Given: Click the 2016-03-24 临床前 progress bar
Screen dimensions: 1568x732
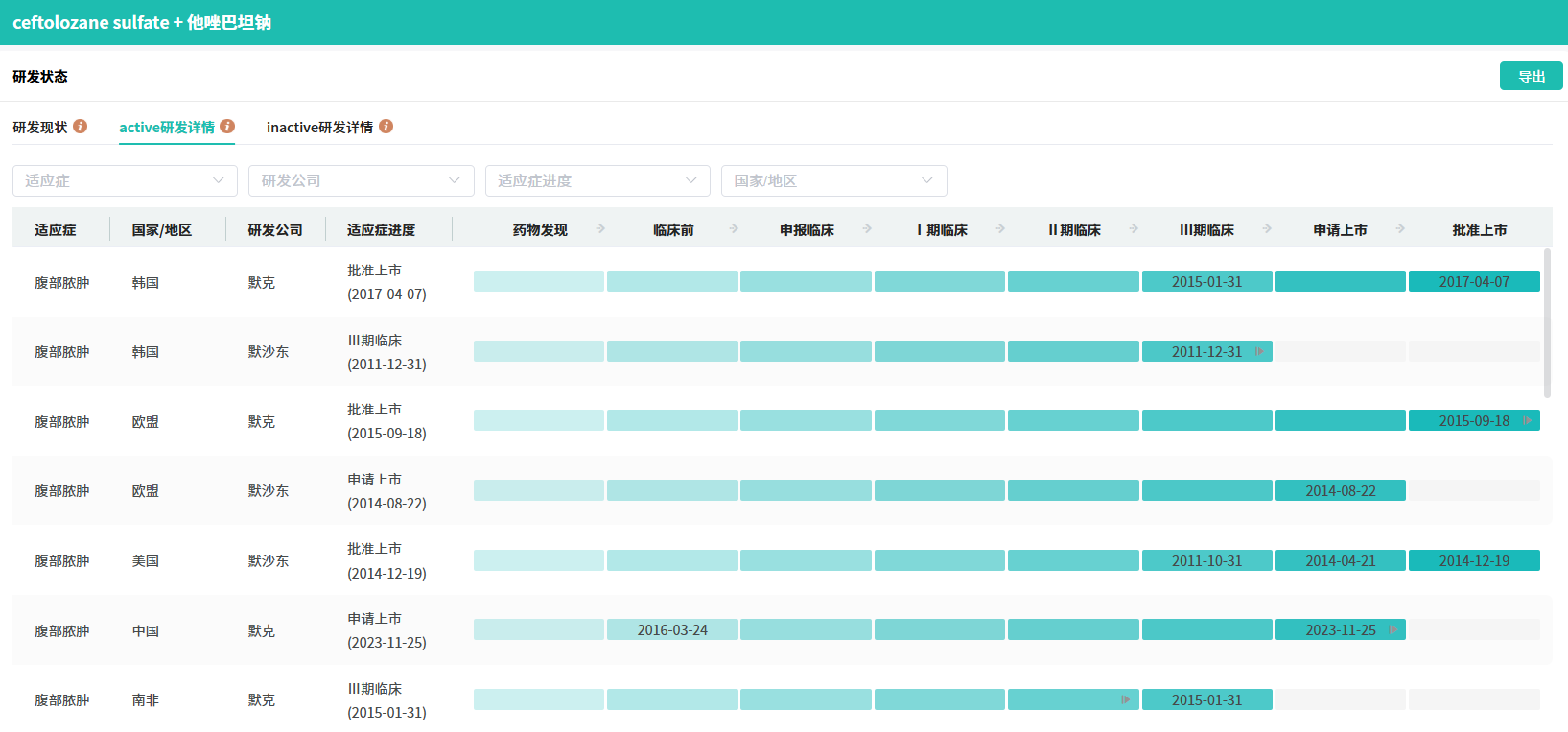Looking at the screenshot, I should pyautogui.click(x=672, y=630).
